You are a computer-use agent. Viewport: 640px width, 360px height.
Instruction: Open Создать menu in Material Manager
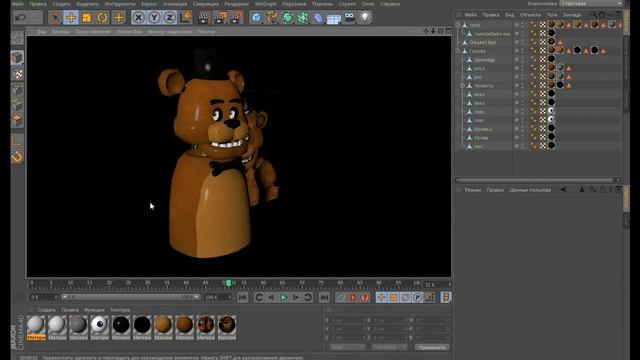click(x=46, y=310)
